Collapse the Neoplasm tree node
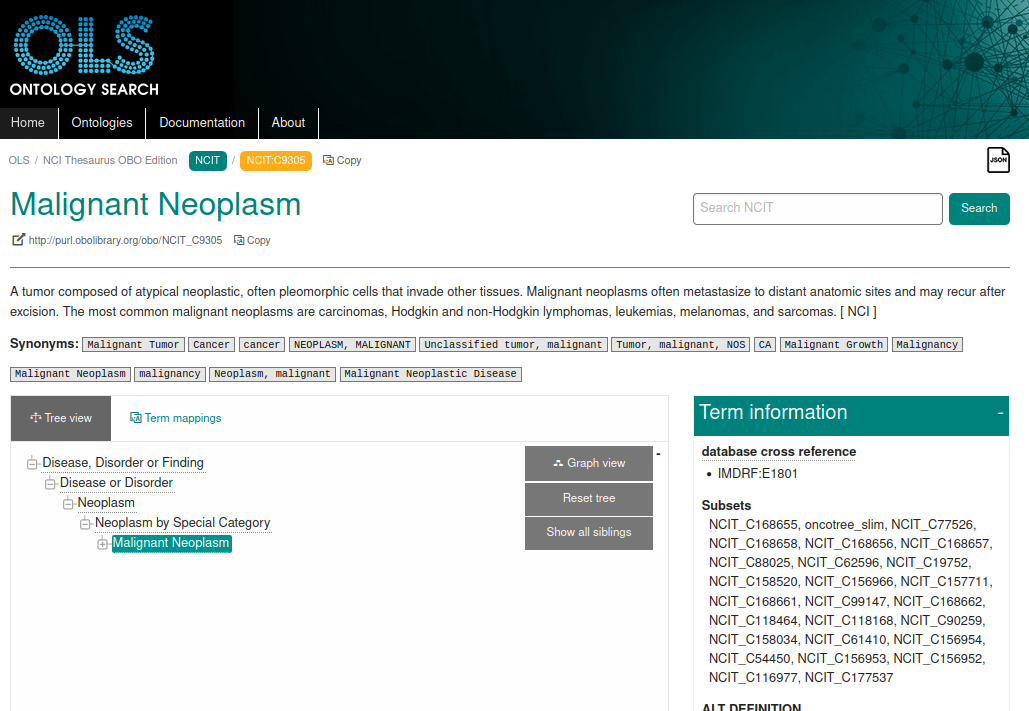 click(x=66, y=503)
